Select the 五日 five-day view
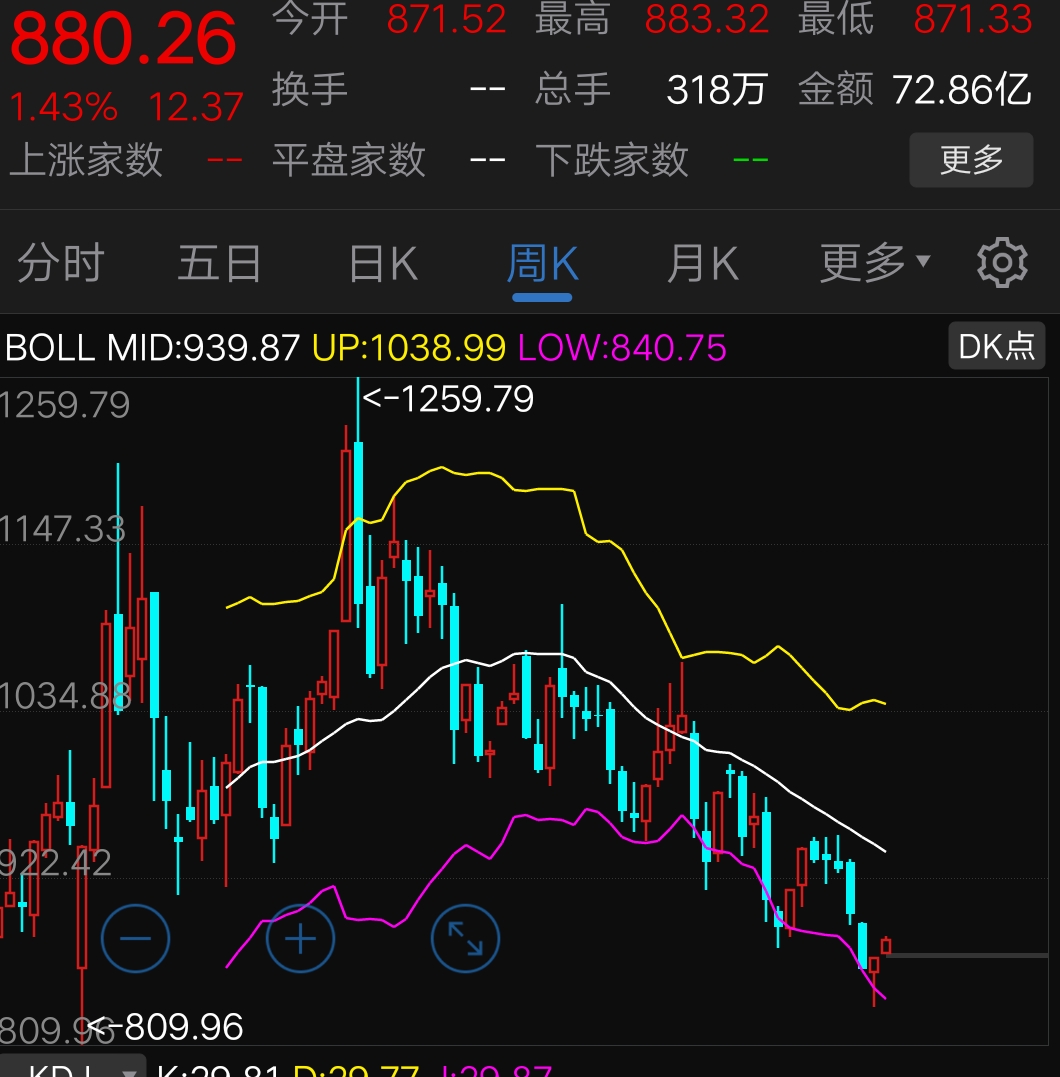 coord(219,263)
